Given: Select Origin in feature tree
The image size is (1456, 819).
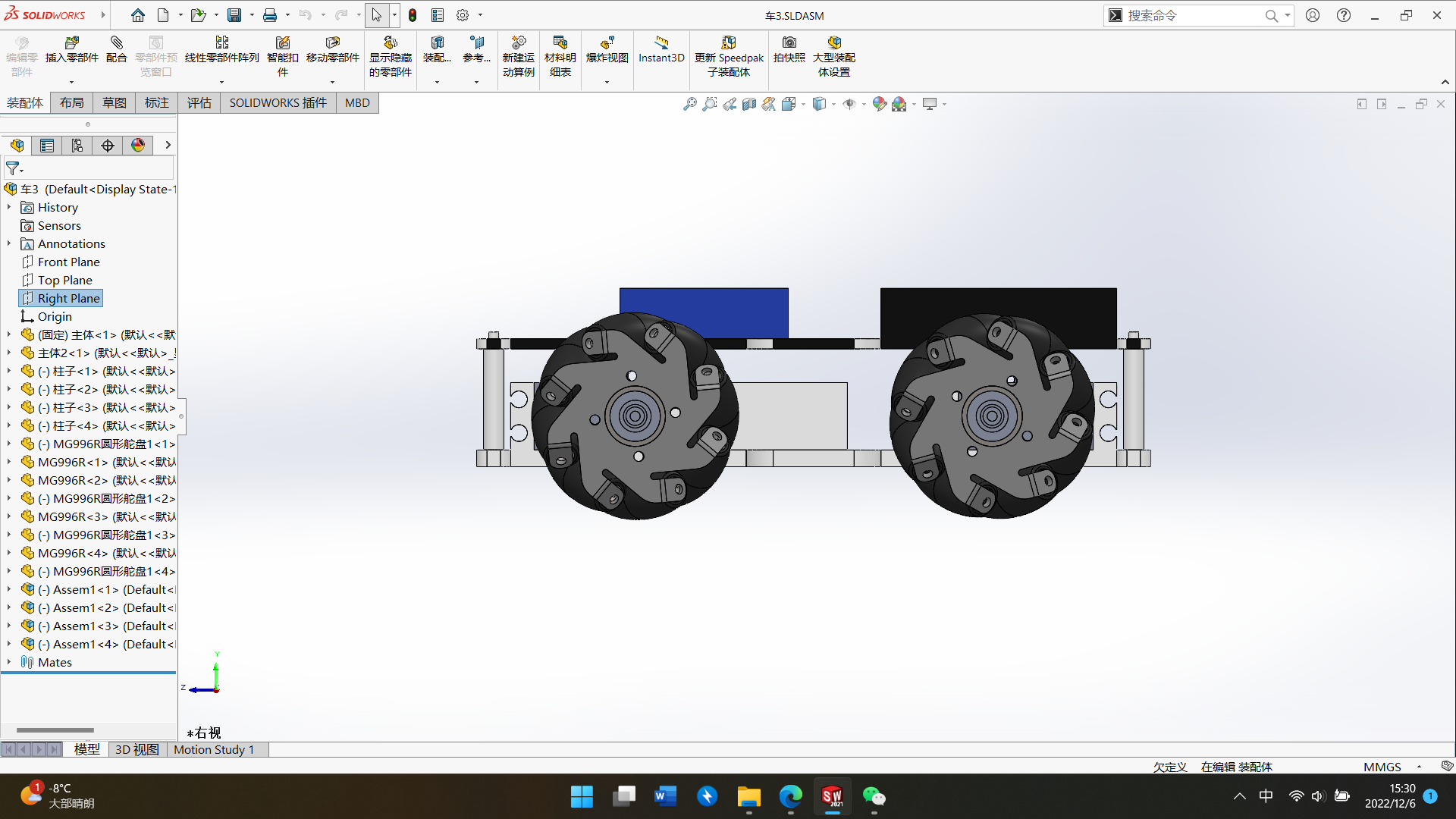Looking at the screenshot, I should (46, 316).
